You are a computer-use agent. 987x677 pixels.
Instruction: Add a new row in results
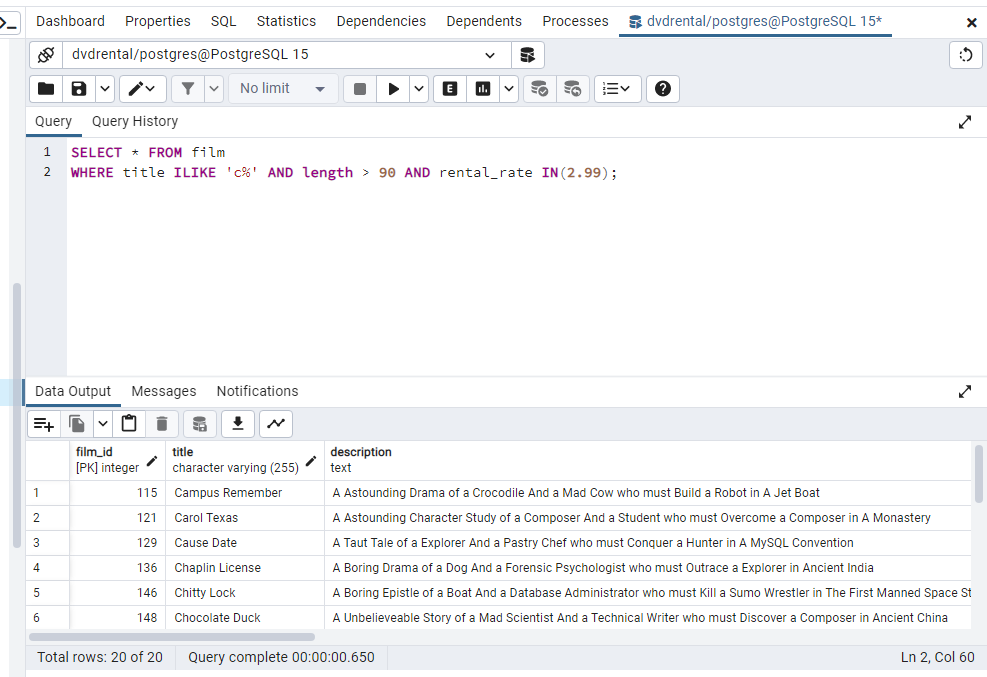43,424
